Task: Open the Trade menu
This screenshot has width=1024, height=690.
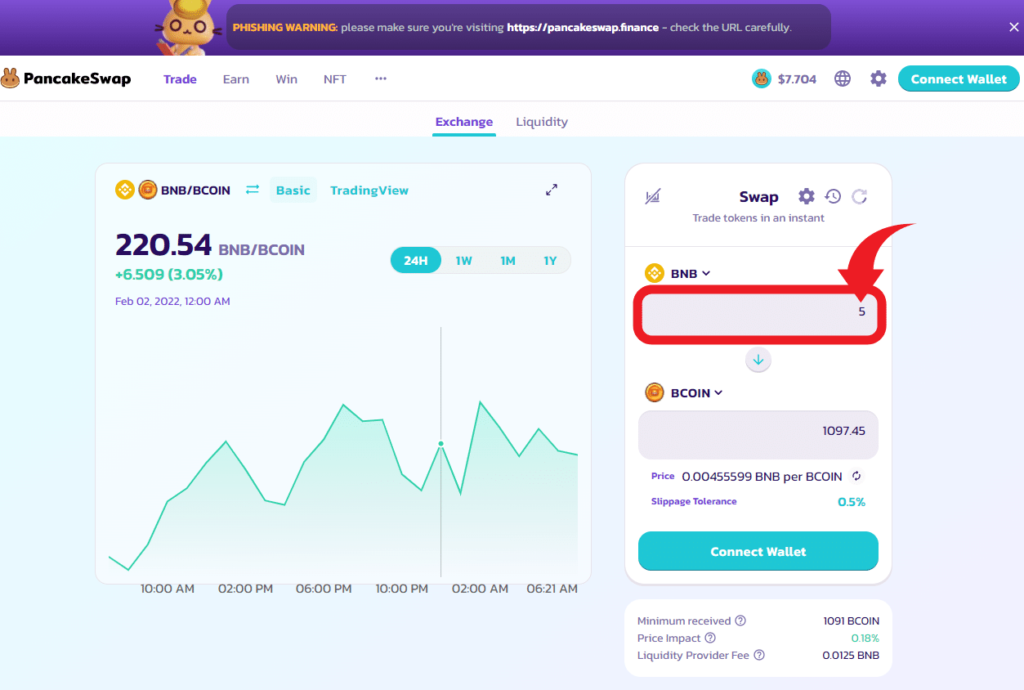Action: [180, 79]
